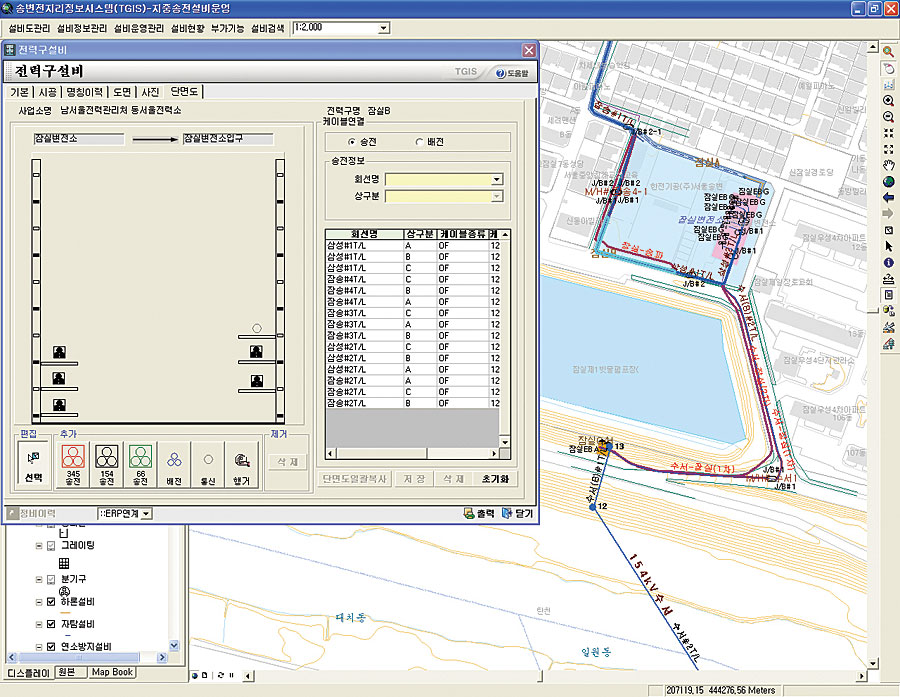Activate the identify info tool

(x=889, y=262)
